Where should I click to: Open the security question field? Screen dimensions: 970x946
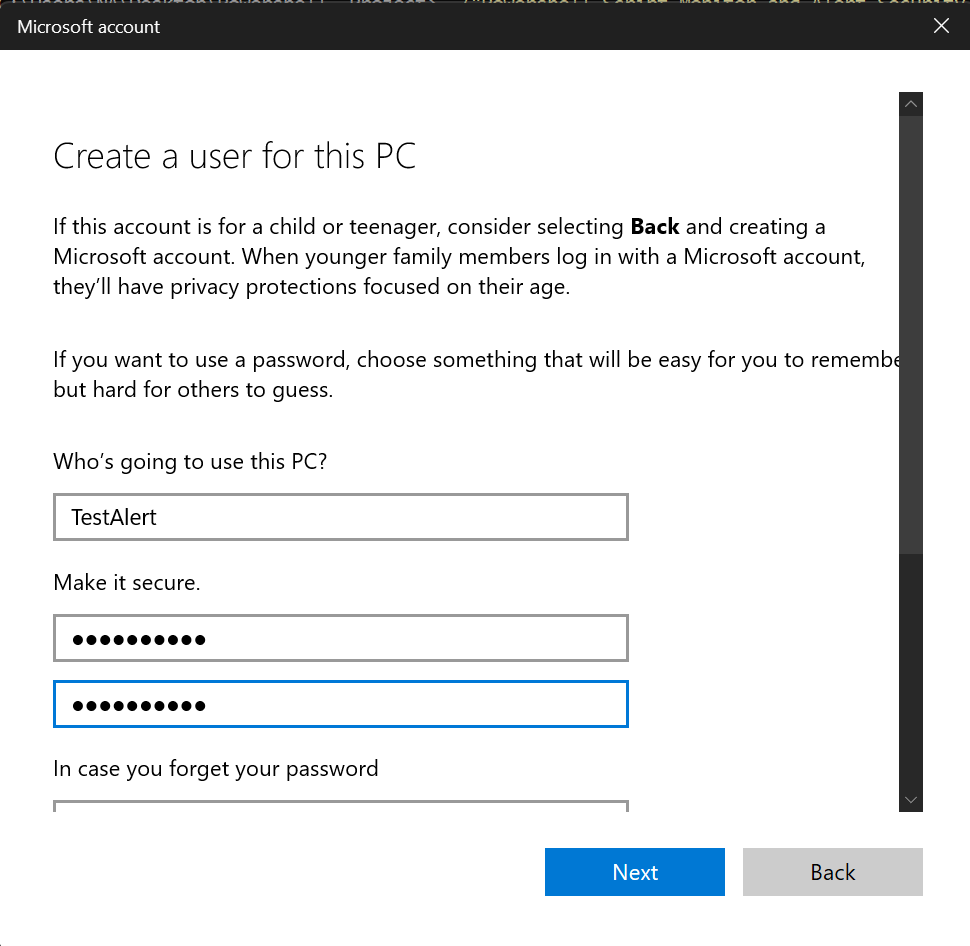[340, 808]
